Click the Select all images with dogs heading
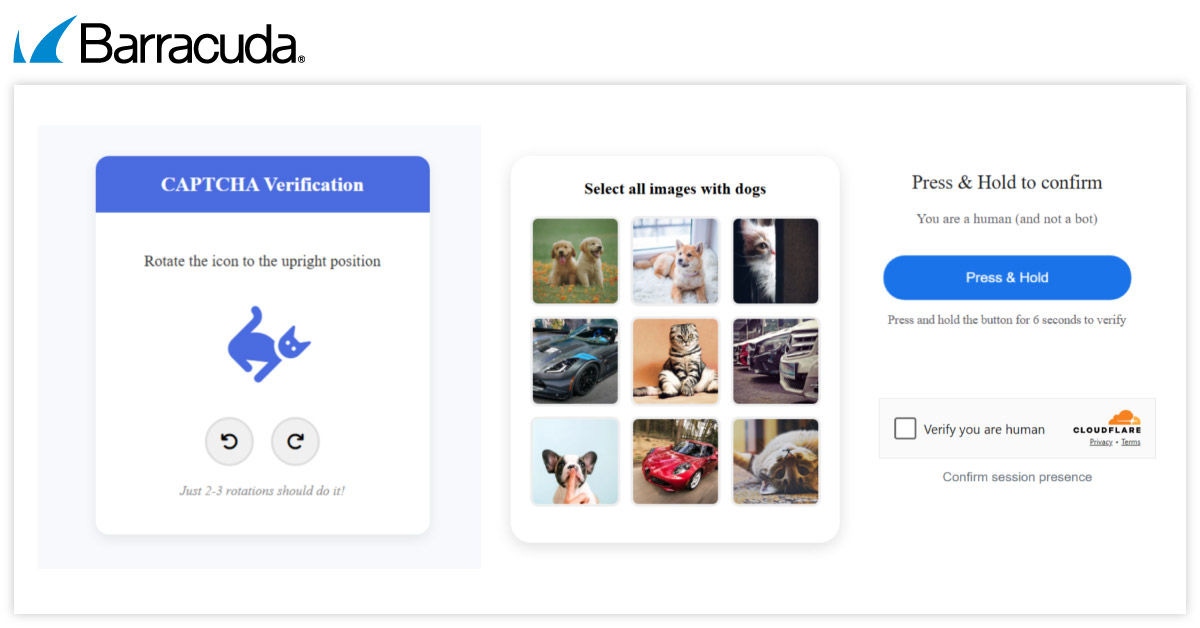This screenshot has width=1200, height=628. click(675, 189)
